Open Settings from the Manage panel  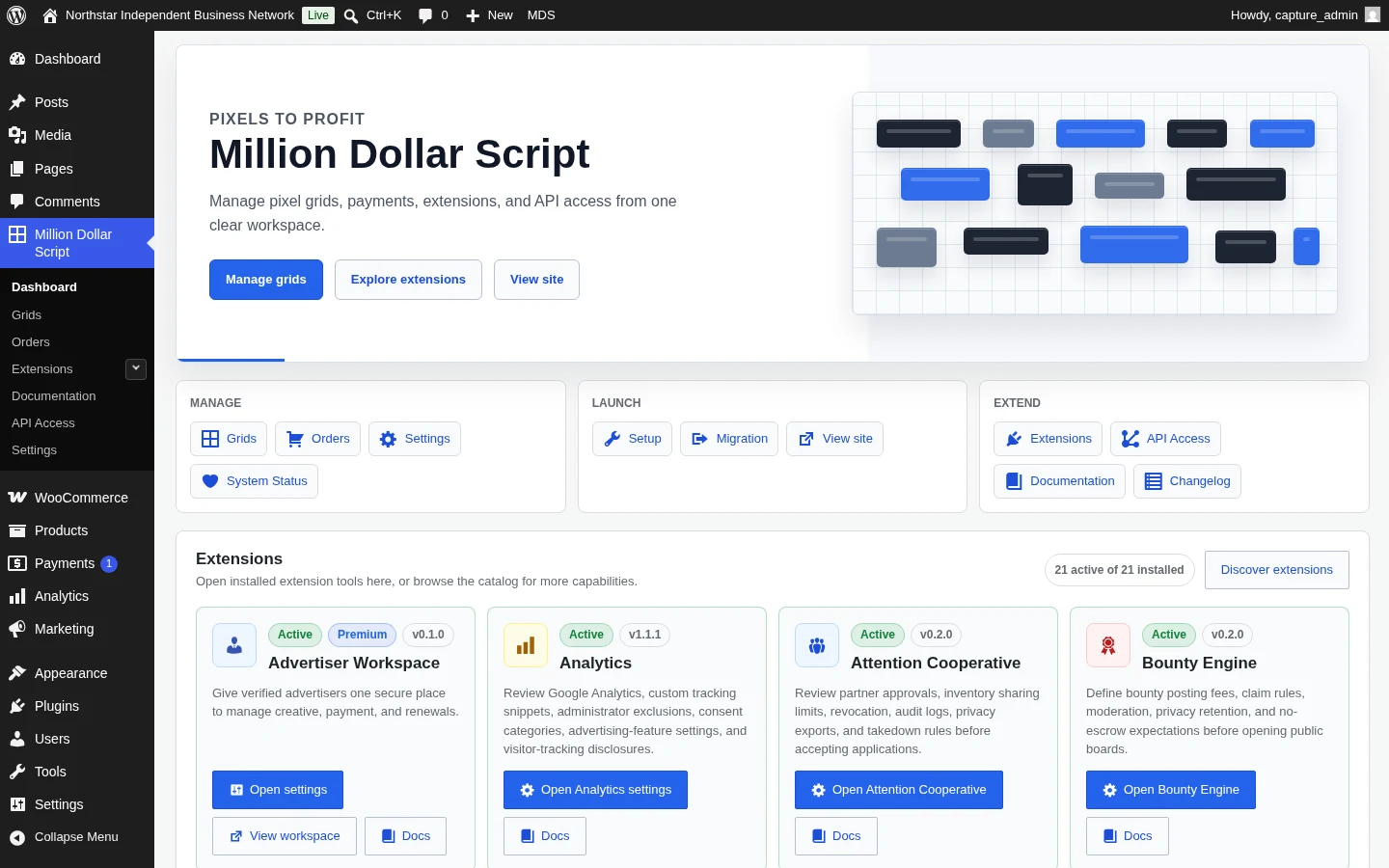point(415,439)
